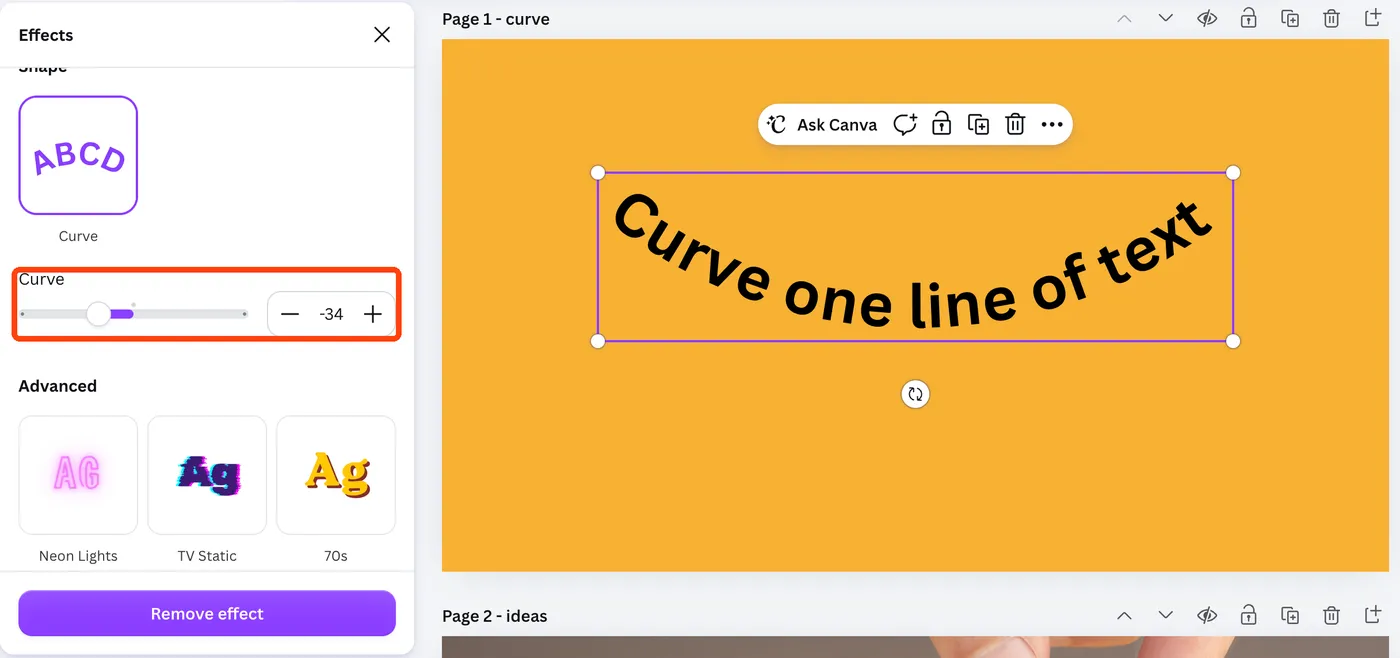The width and height of the screenshot is (1400, 658).
Task: Select the Curve shape effect thumbnail
Action: pos(78,155)
